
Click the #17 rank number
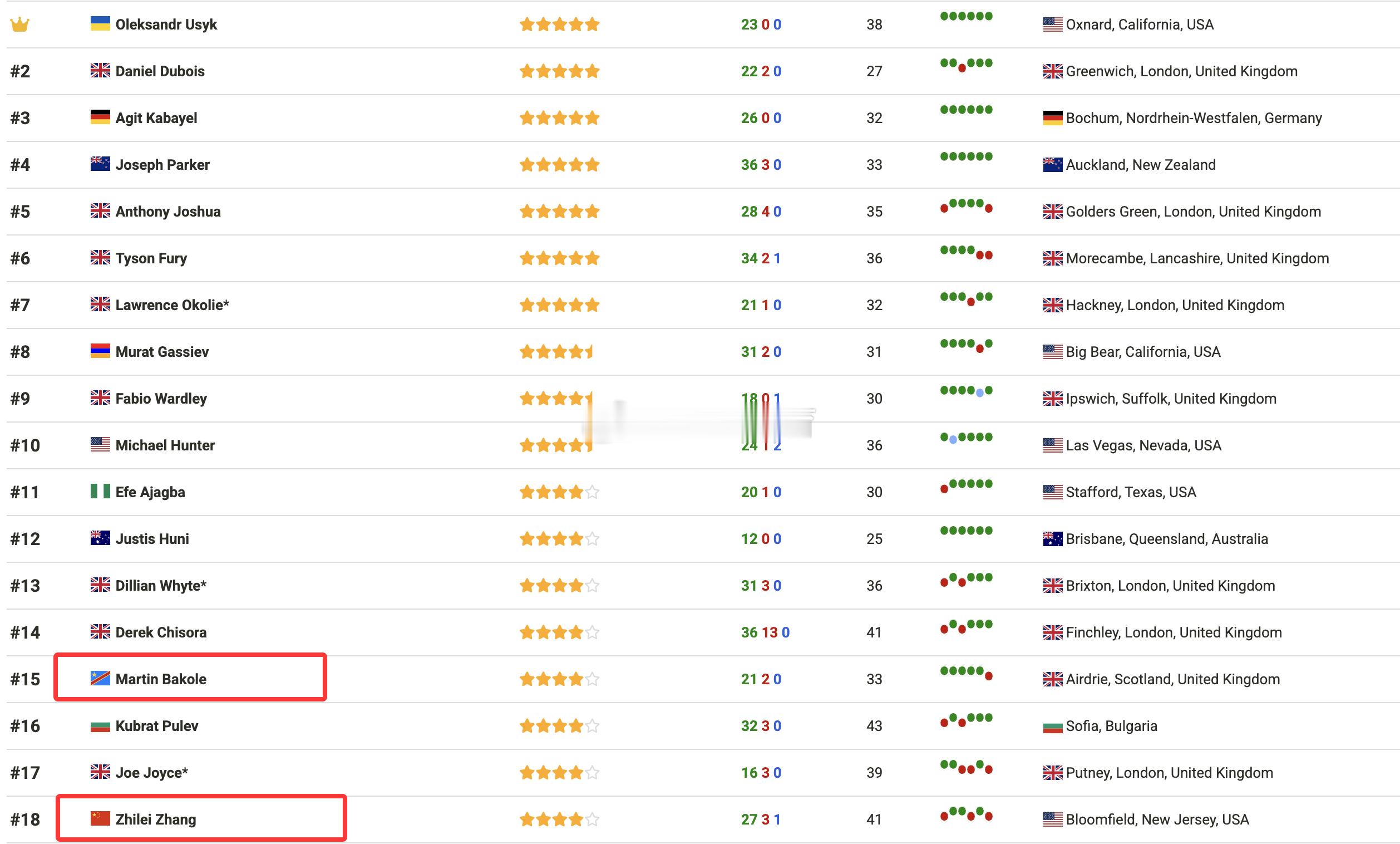point(25,772)
